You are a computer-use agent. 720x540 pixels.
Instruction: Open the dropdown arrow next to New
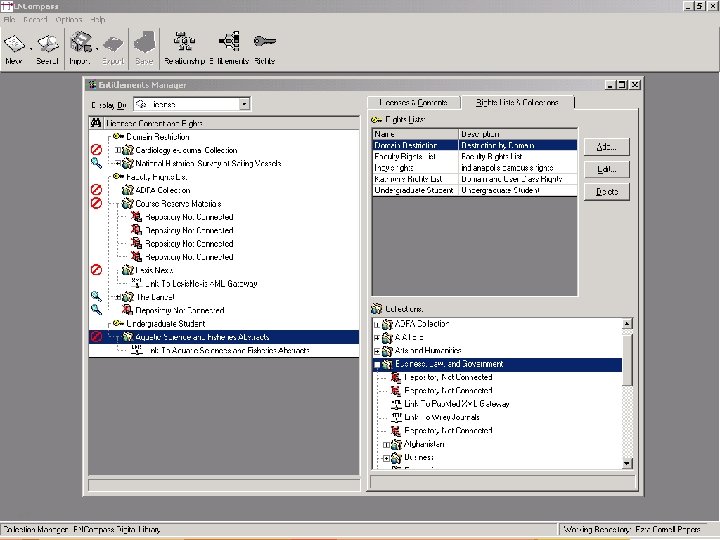tap(31, 48)
